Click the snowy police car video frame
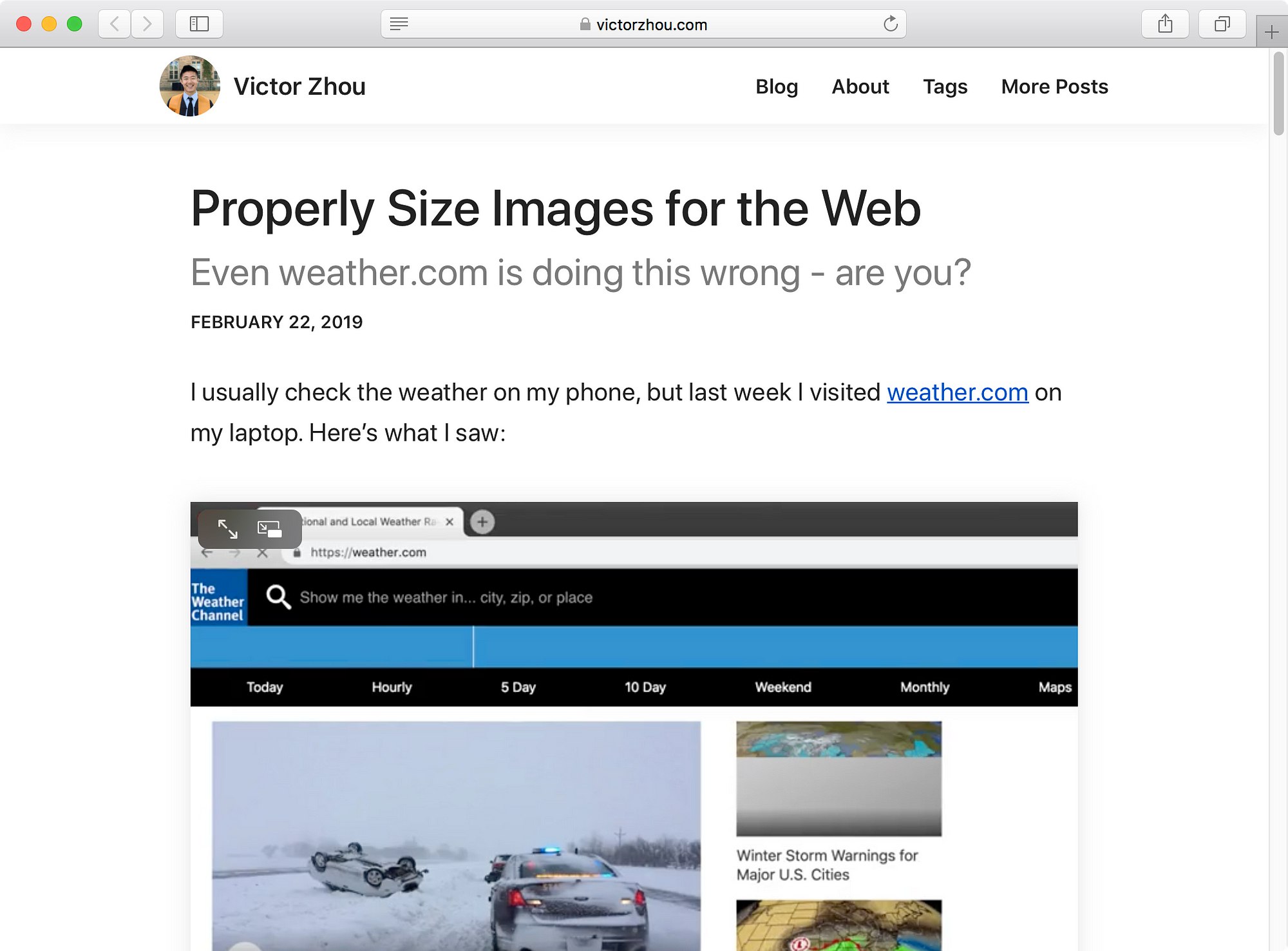 point(456,836)
